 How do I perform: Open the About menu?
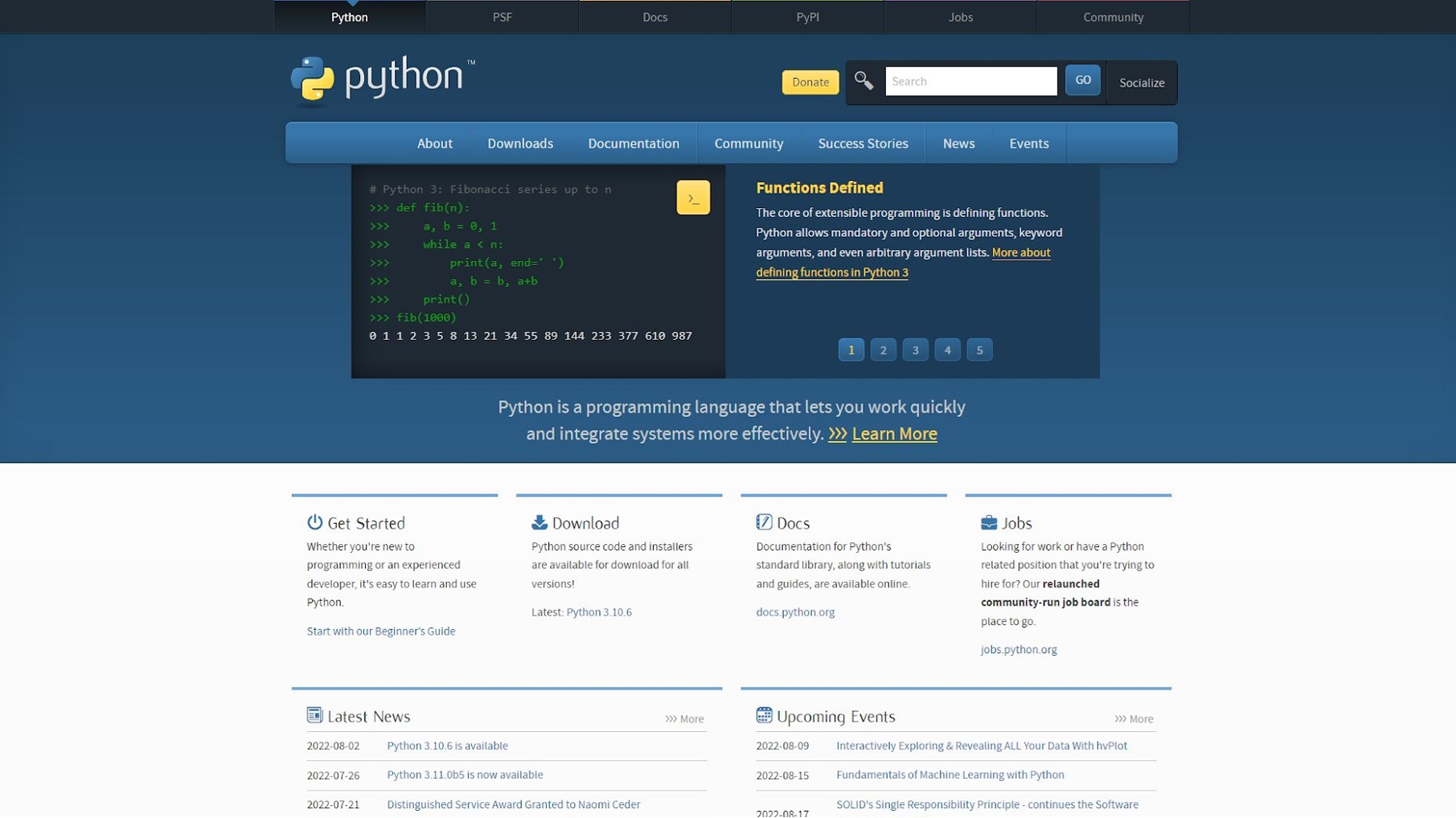coord(435,143)
